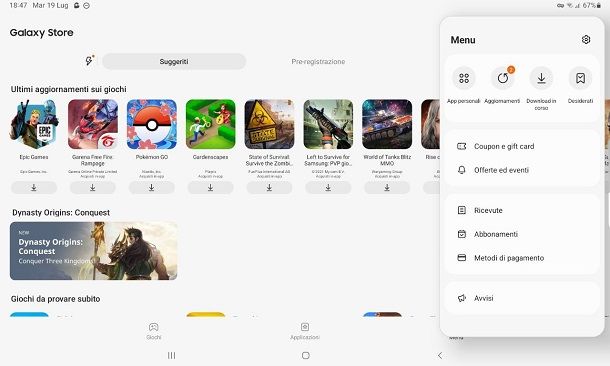Open Coupon e gift card
The image size is (610, 366).
(522, 147)
